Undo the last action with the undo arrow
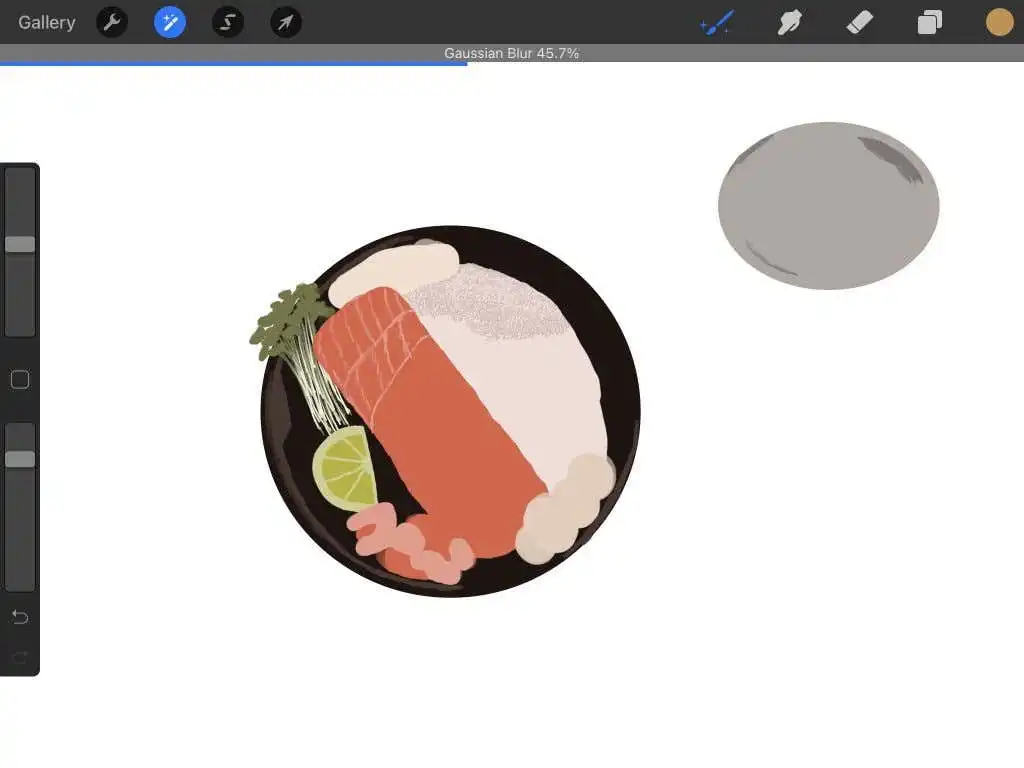This screenshot has height=768, width=1024. 20,617
